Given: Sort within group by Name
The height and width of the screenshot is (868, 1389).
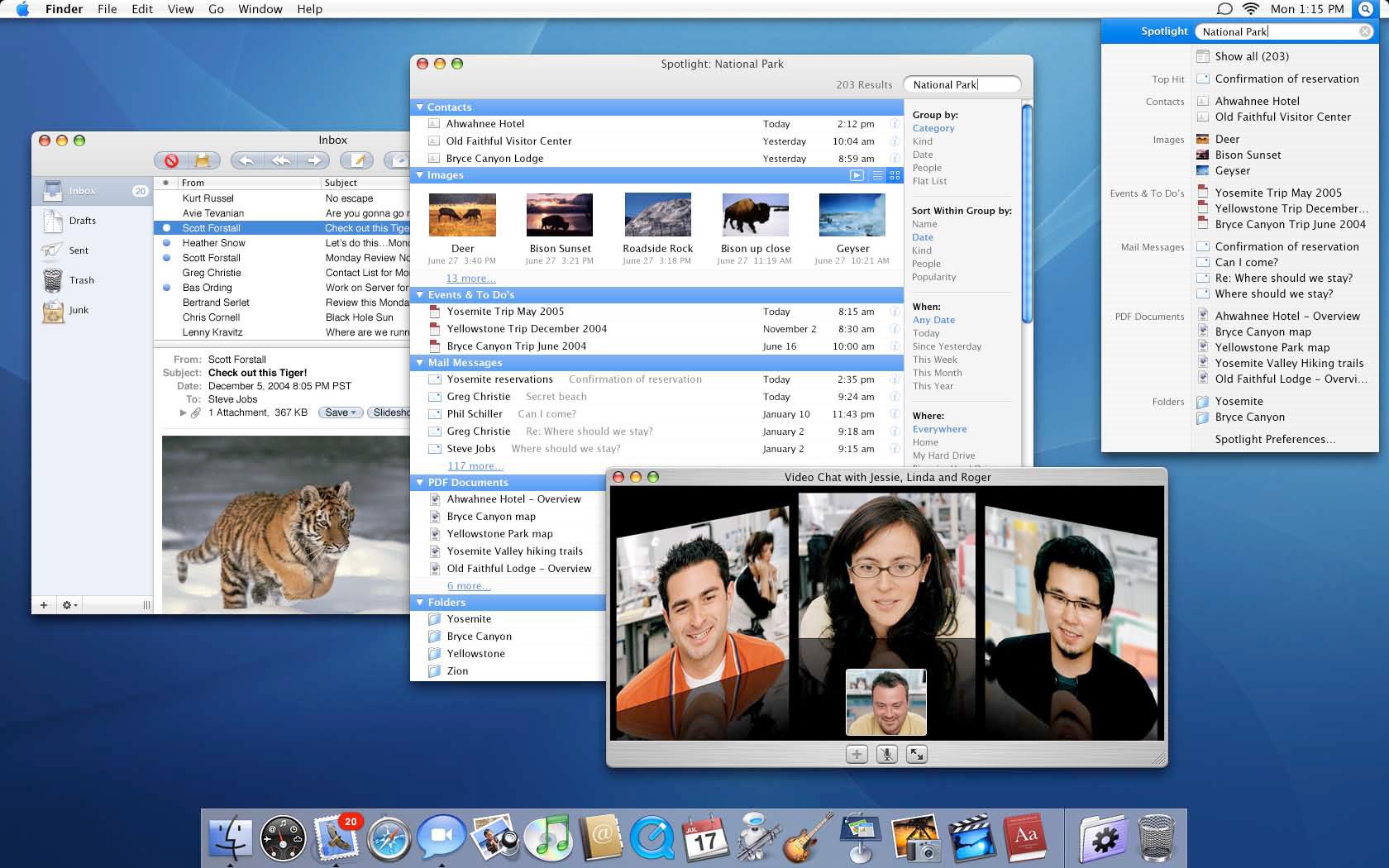Looking at the screenshot, I should pyautogui.click(x=924, y=224).
